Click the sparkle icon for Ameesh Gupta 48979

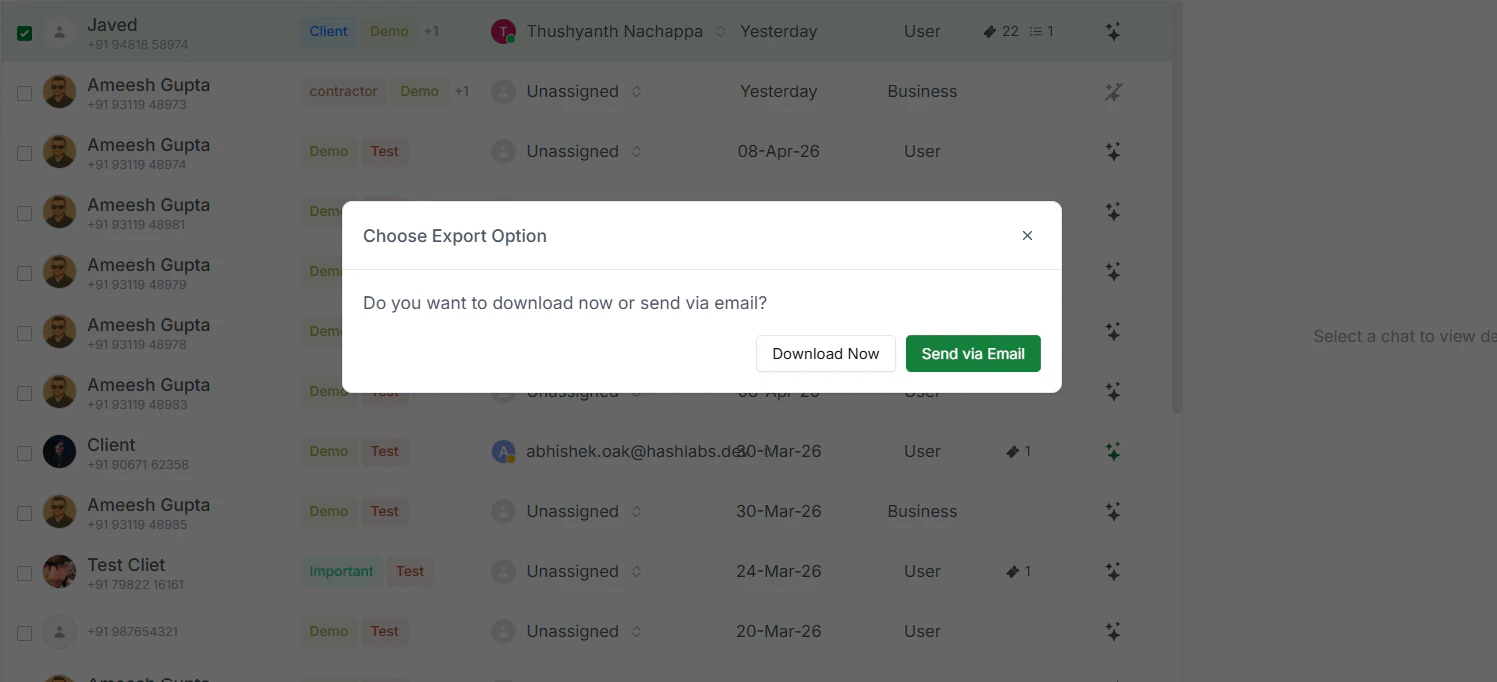(x=1113, y=271)
